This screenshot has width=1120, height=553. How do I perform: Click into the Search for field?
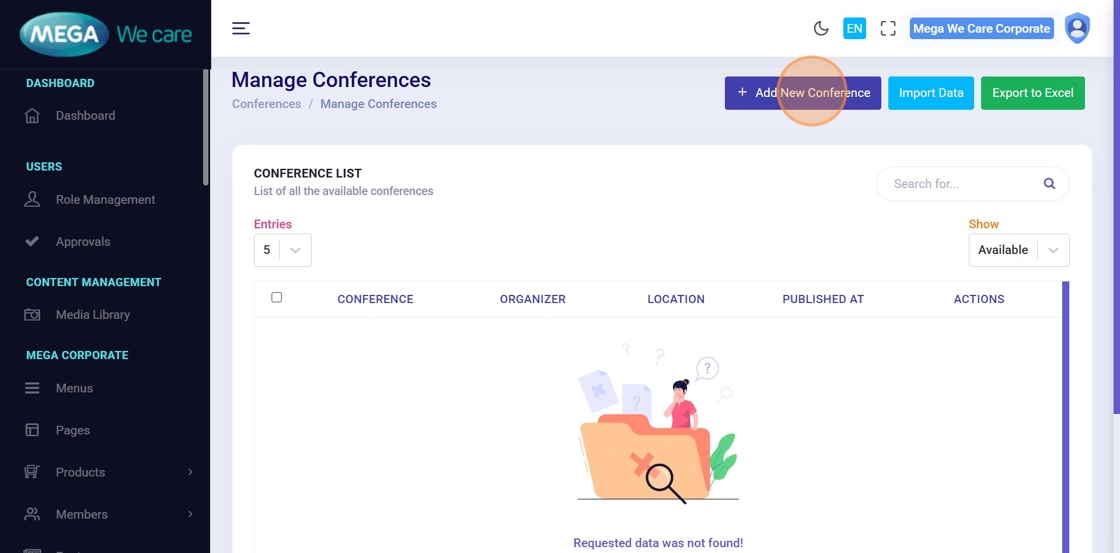(x=960, y=184)
